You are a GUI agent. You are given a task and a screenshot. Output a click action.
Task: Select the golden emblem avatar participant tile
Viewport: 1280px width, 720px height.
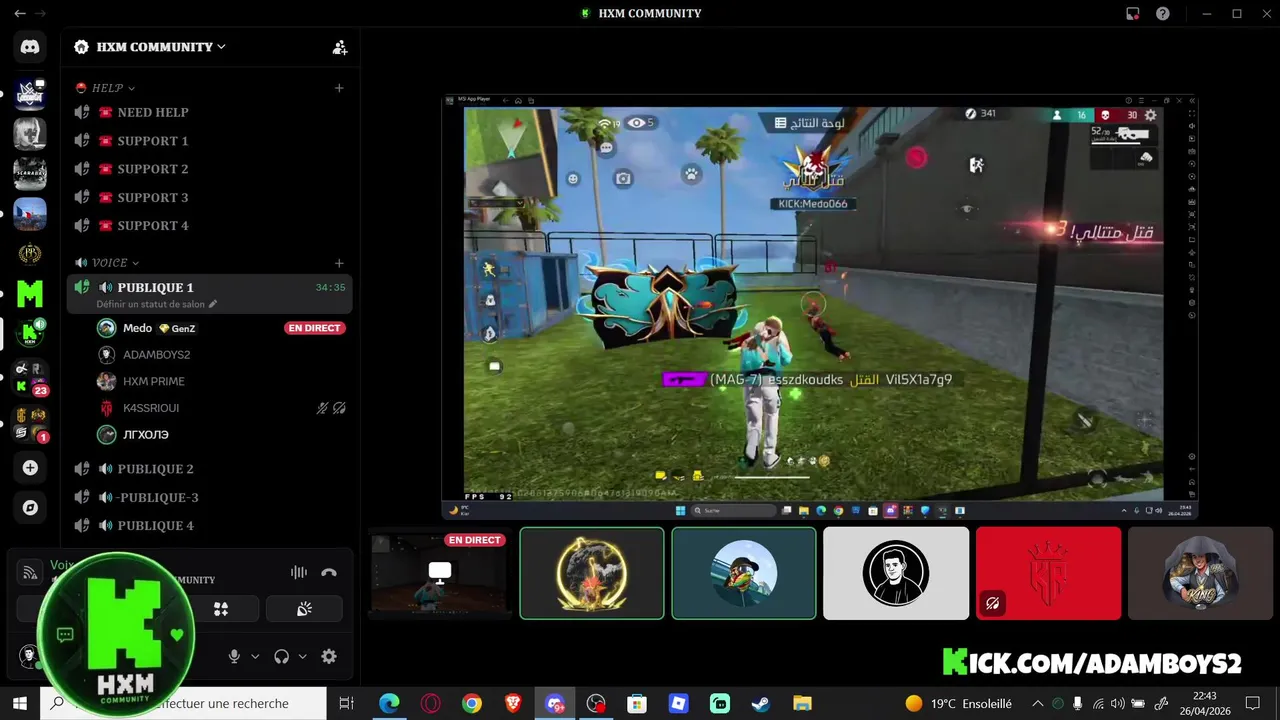(592, 574)
